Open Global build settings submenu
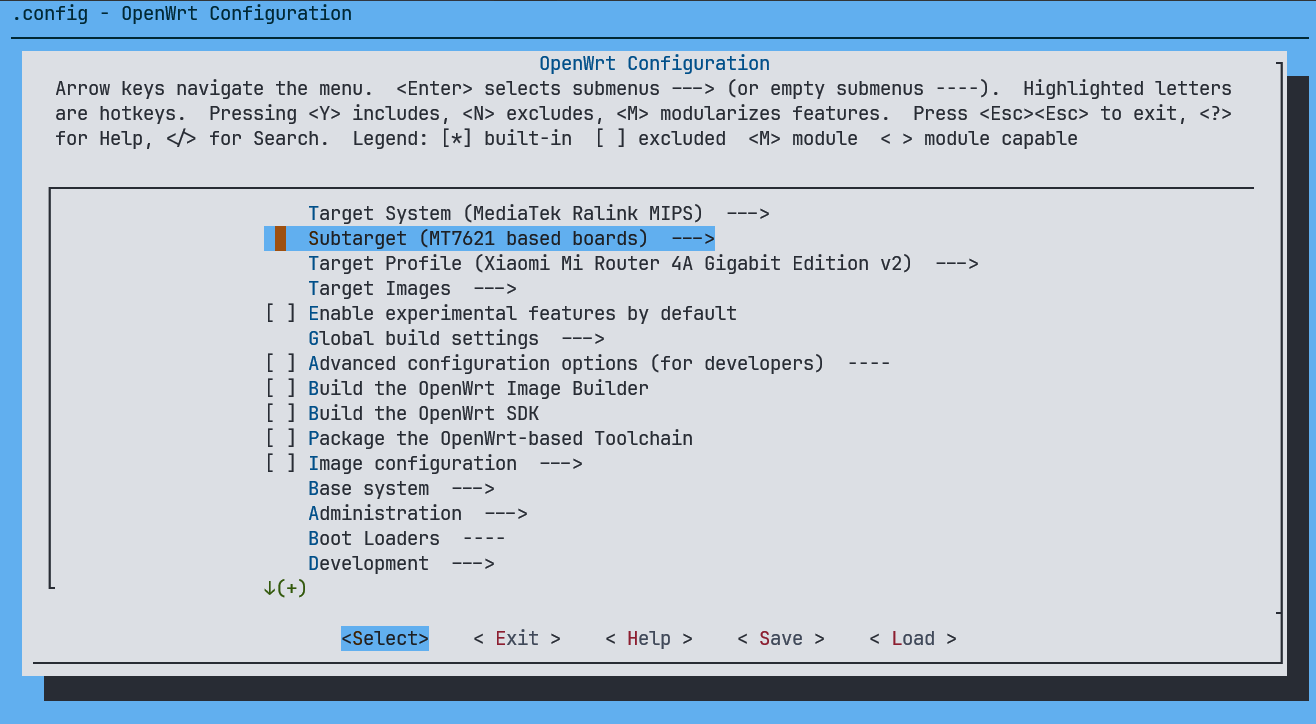Viewport: 1316px width, 724px height. [x=455, y=339]
